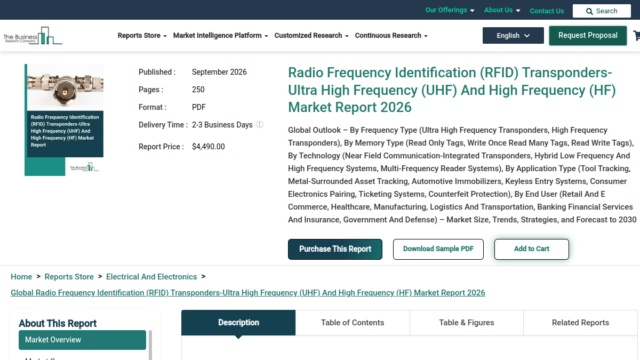Expand the Market Intelligence Platform menu
This screenshot has width=640, height=360.
point(220,36)
